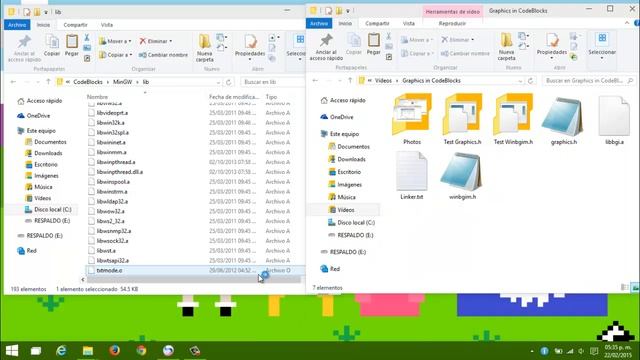Select the libbgi.a file
This screenshot has height=360, width=640.
pyautogui.click(x=614, y=119)
